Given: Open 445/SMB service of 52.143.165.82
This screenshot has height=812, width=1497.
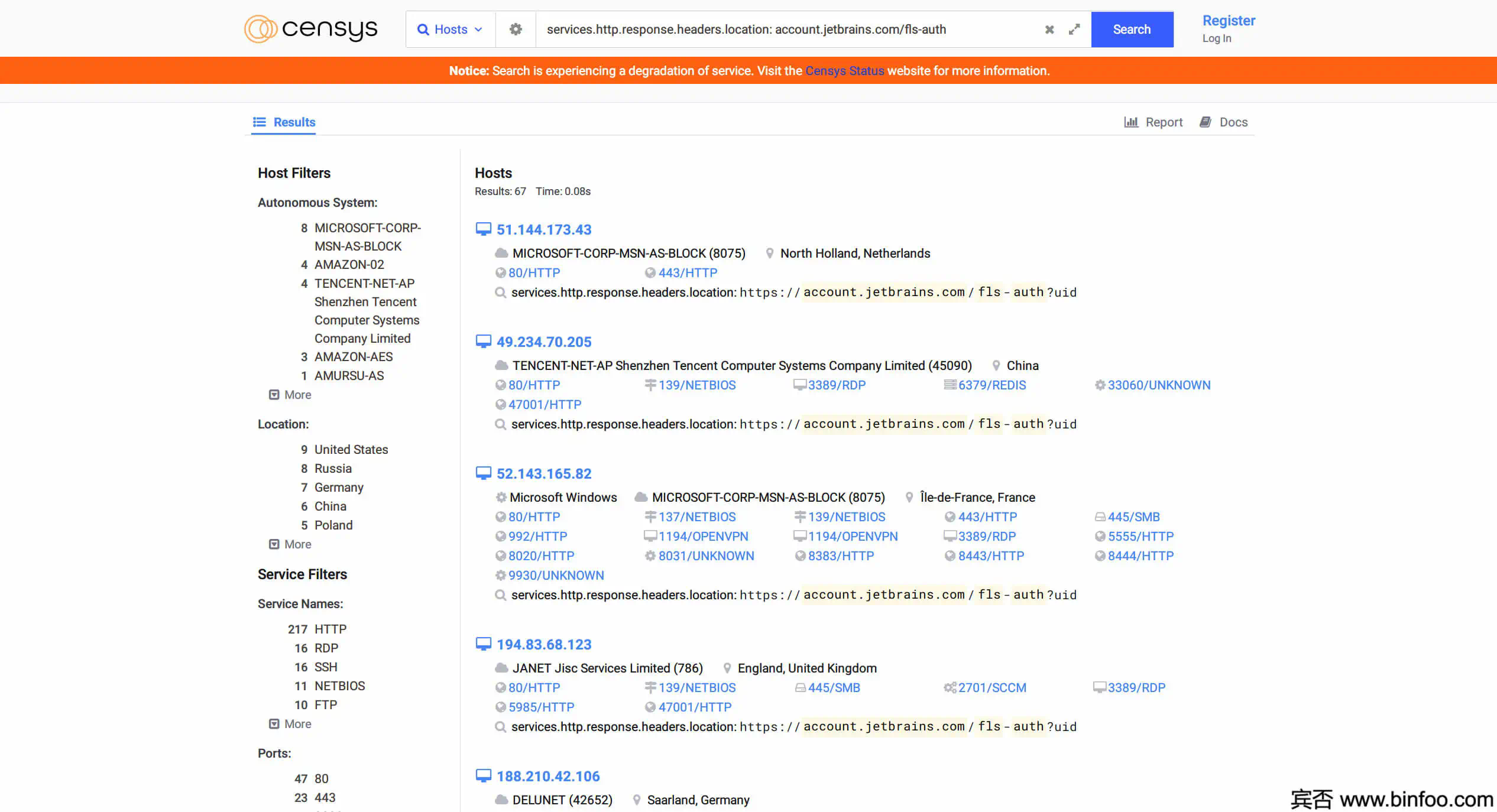Looking at the screenshot, I should [x=1133, y=517].
